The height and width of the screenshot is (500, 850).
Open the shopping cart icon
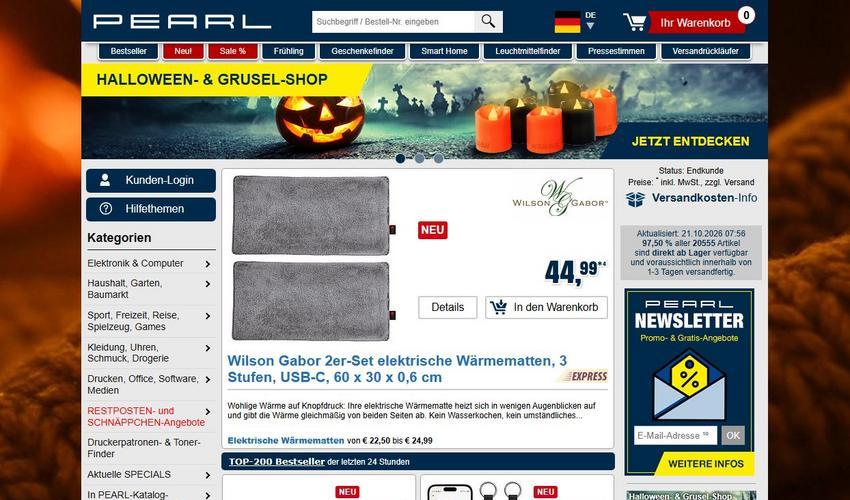tap(635, 22)
